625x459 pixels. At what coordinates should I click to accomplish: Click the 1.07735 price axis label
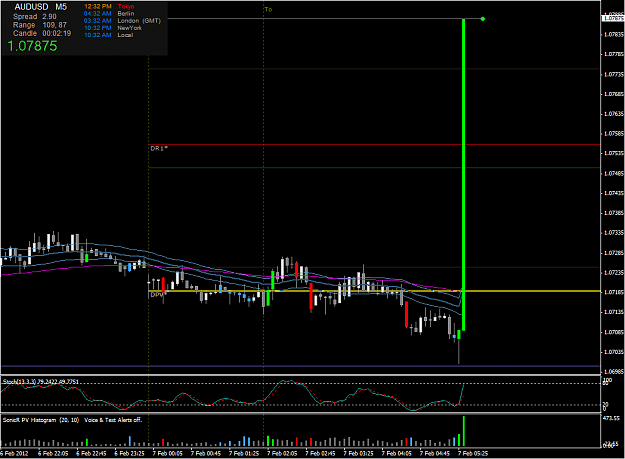(x=614, y=74)
